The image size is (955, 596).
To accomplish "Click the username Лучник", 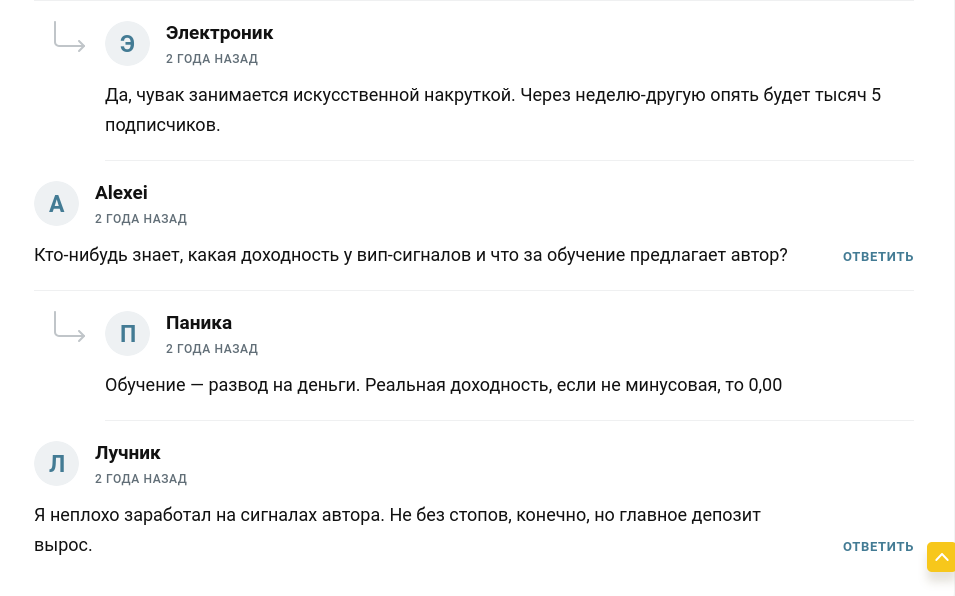I will pyautogui.click(x=127, y=452).
